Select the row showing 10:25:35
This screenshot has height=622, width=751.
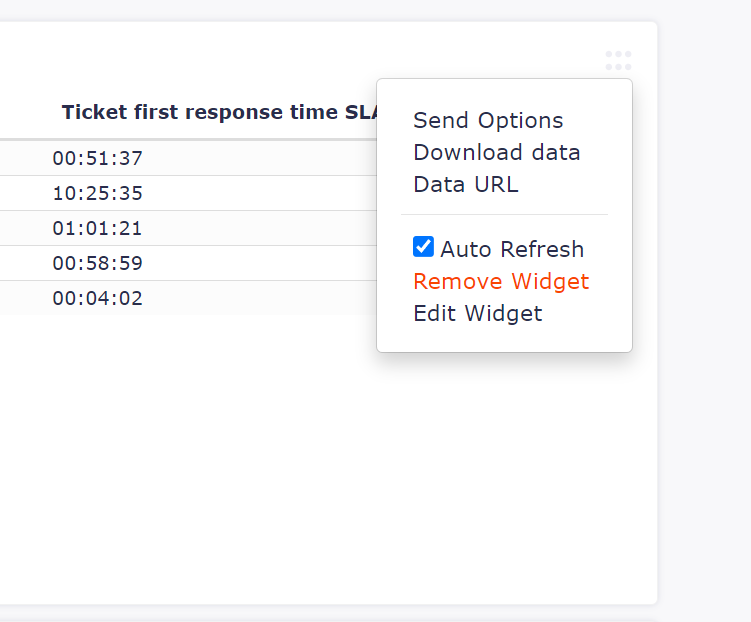(188, 193)
